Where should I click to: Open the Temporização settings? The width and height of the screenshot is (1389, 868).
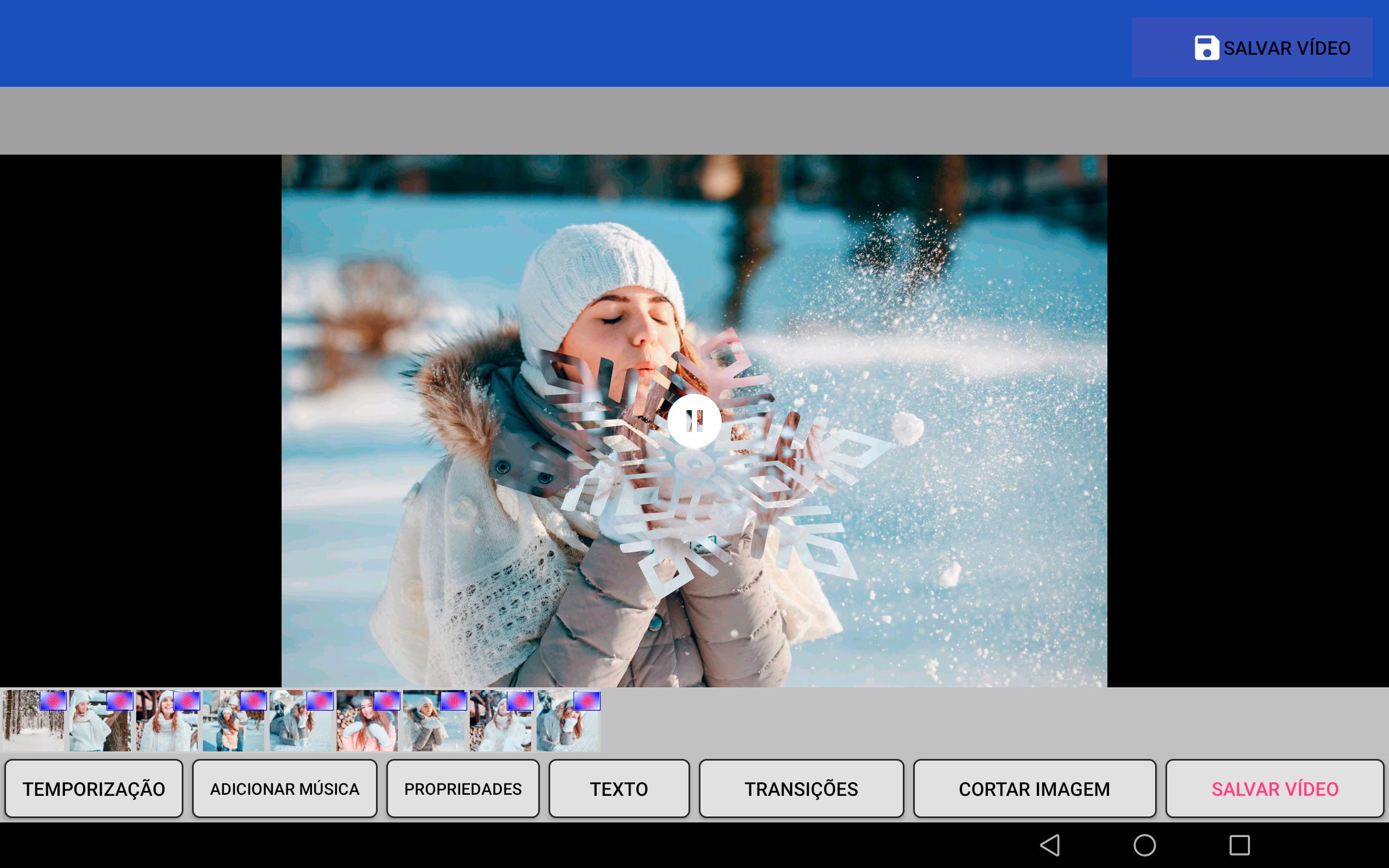(93, 789)
